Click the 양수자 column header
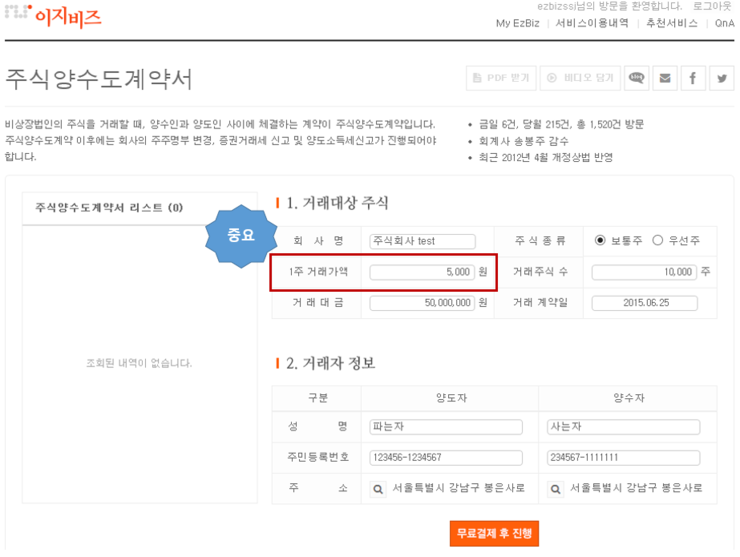This screenshot has width=740, height=557. [629, 398]
